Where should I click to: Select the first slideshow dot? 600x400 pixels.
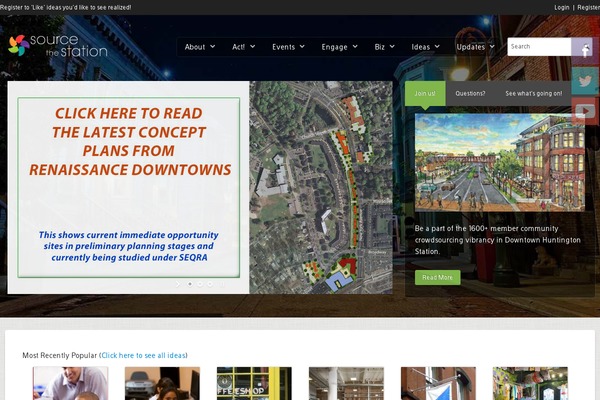coord(190,284)
